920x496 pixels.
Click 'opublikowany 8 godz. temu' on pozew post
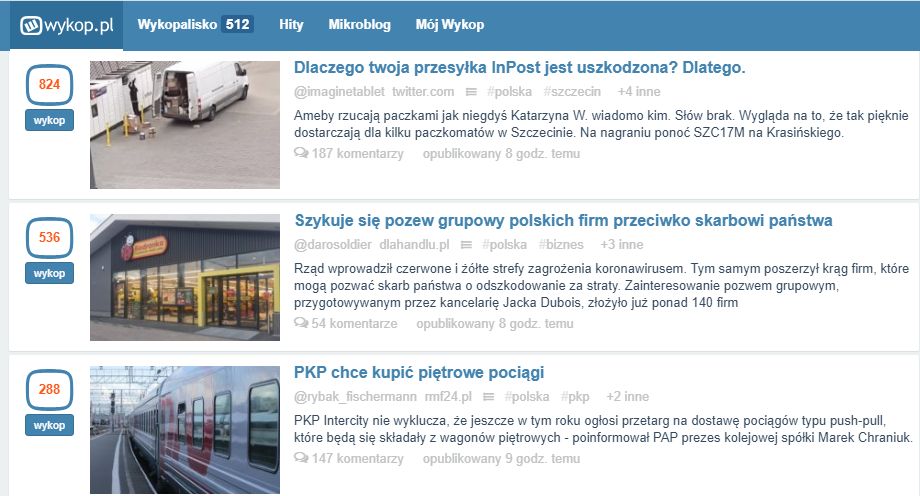495,323
